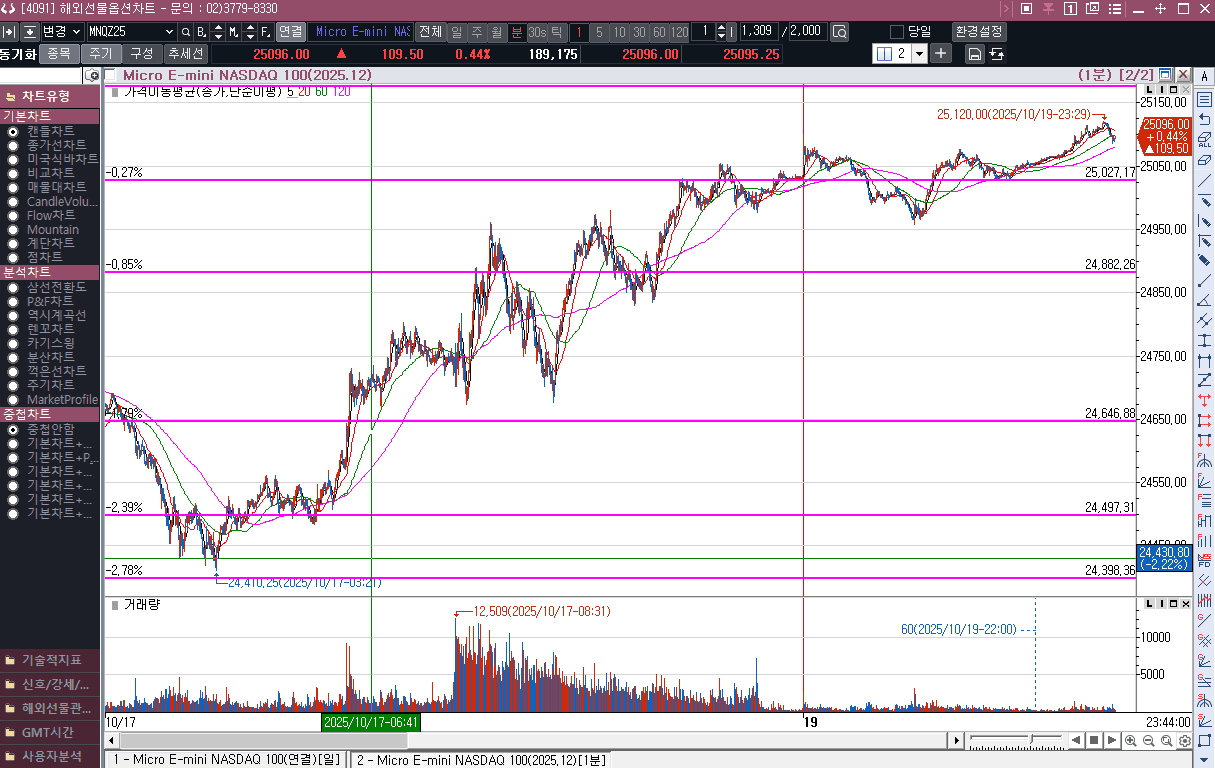The image size is (1215, 768).
Task: Click the zoom out magnifier icon
Action: click(1148, 741)
